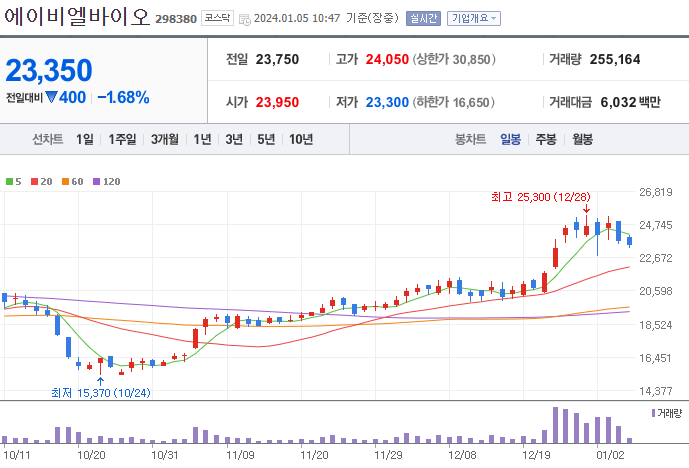Click the current price 23,350

tap(49, 70)
